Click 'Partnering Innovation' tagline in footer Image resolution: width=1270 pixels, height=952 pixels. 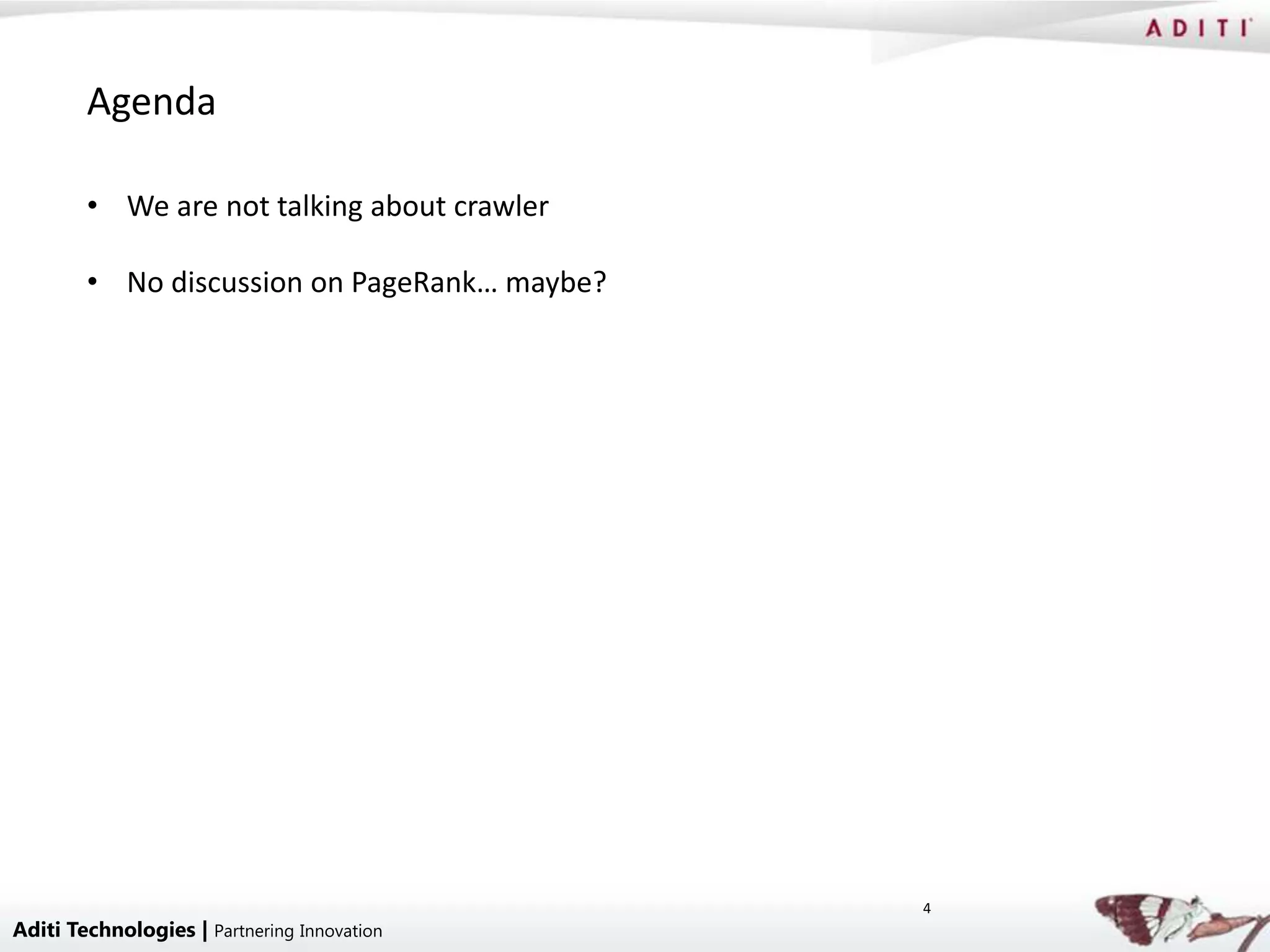pyautogui.click(x=298, y=931)
